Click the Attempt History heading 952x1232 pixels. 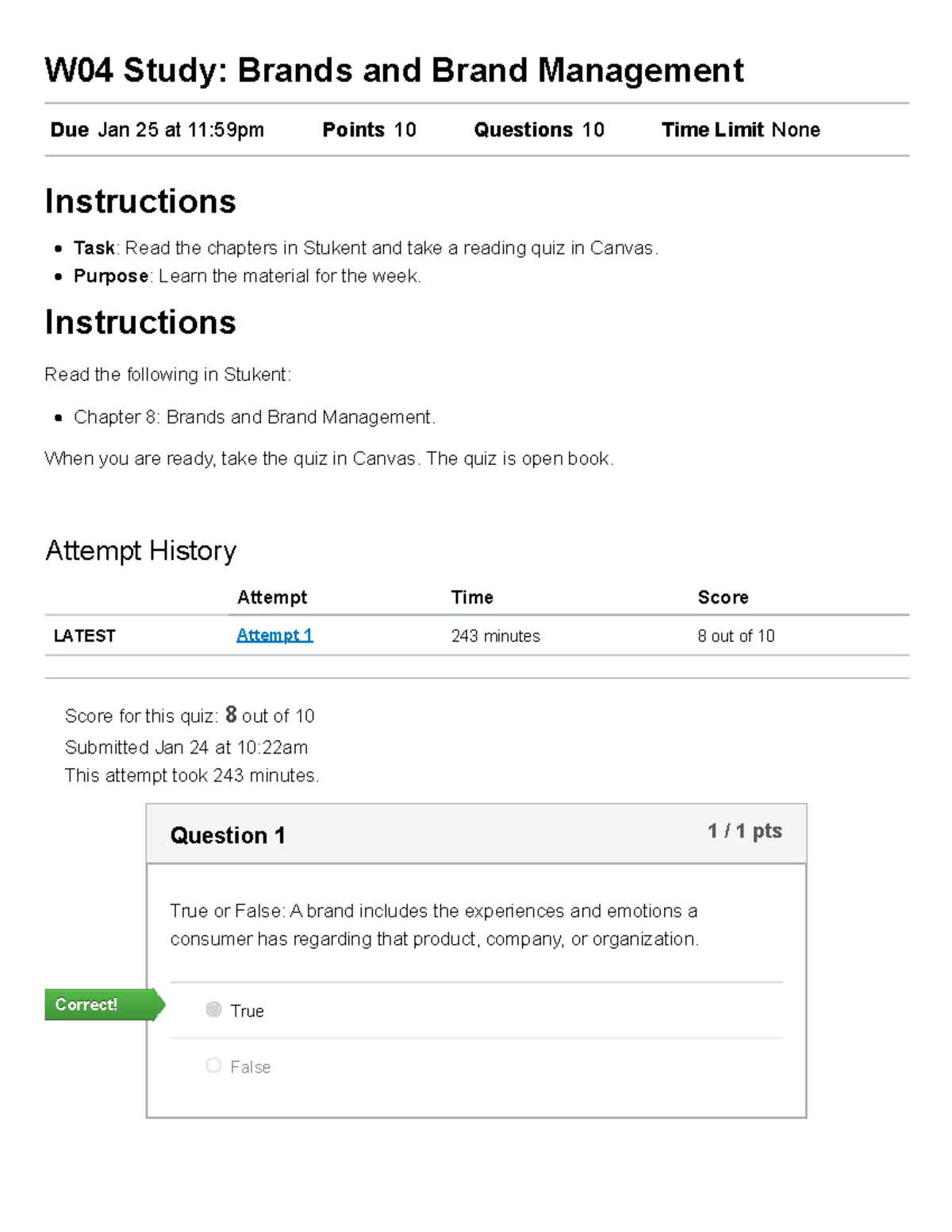[x=141, y=551]
